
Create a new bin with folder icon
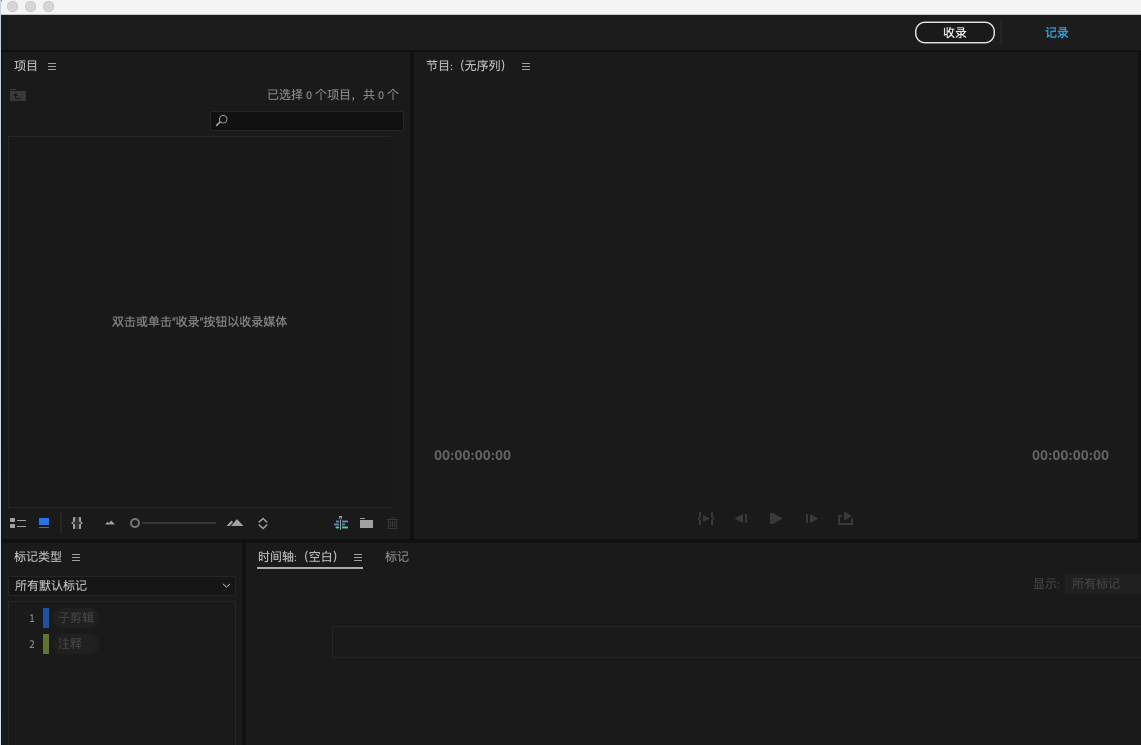[367, 523]
